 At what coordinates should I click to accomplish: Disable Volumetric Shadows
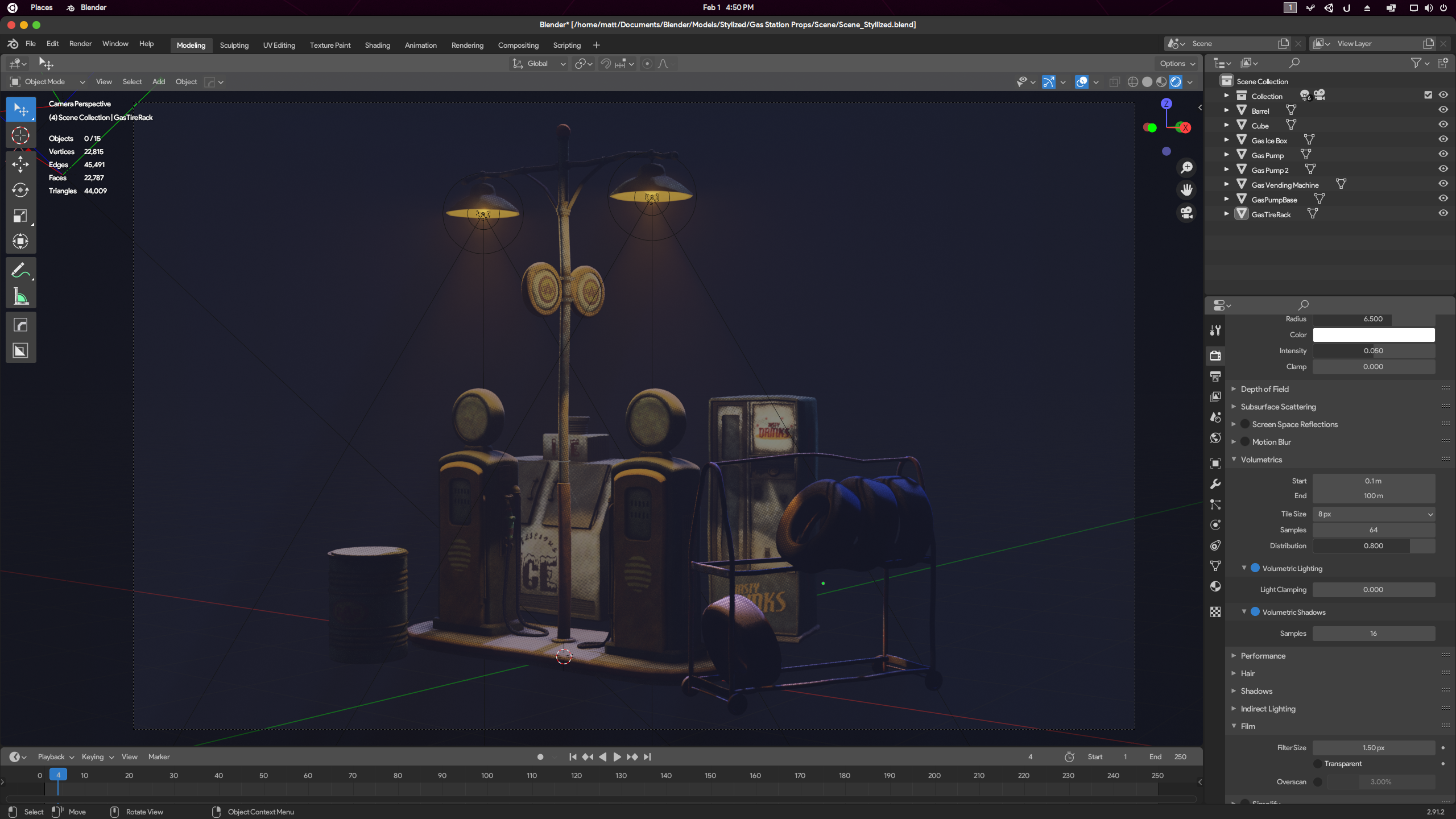[x=1255, y=611]
